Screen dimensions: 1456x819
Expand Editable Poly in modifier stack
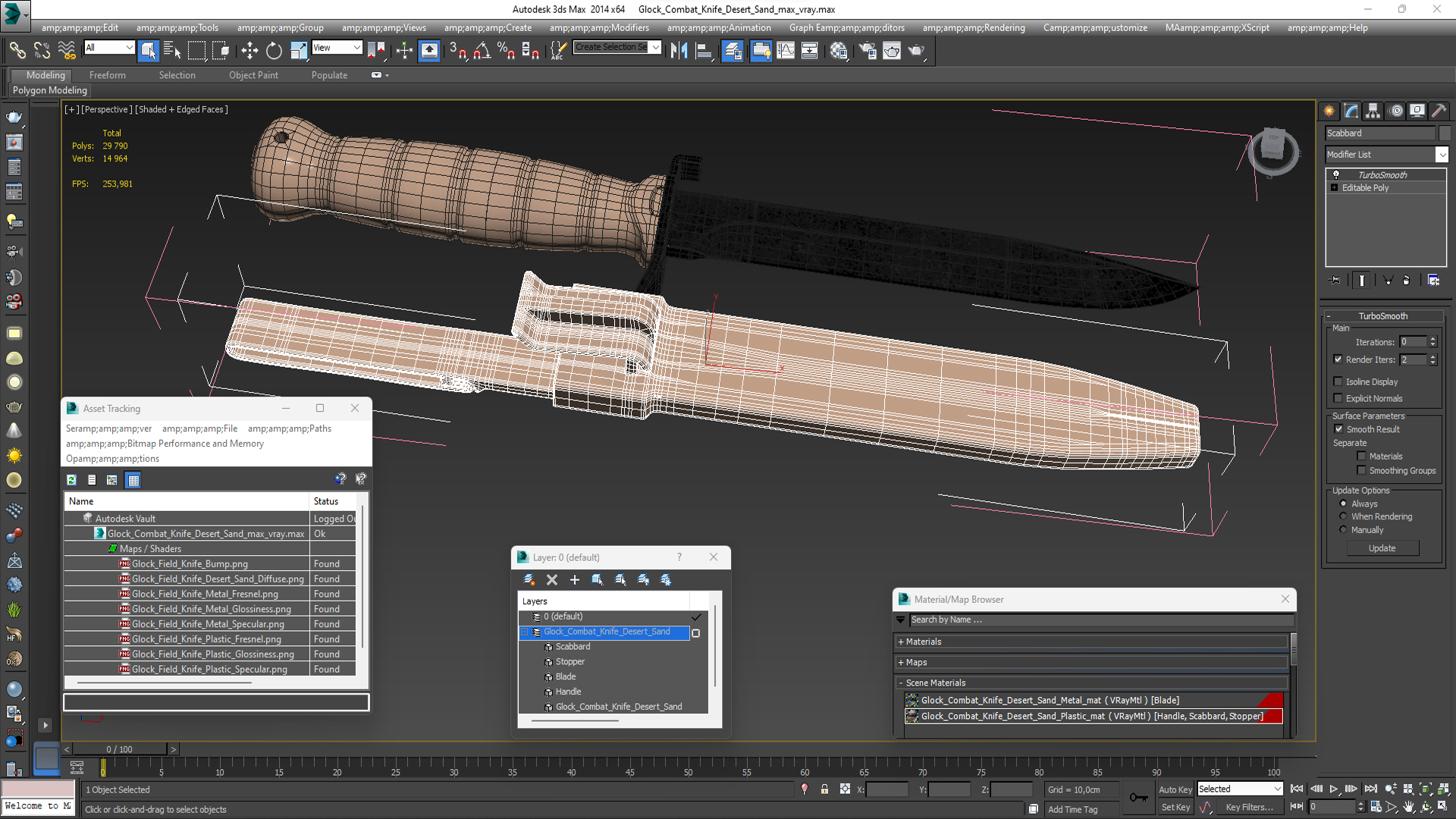pos(1335,187)
